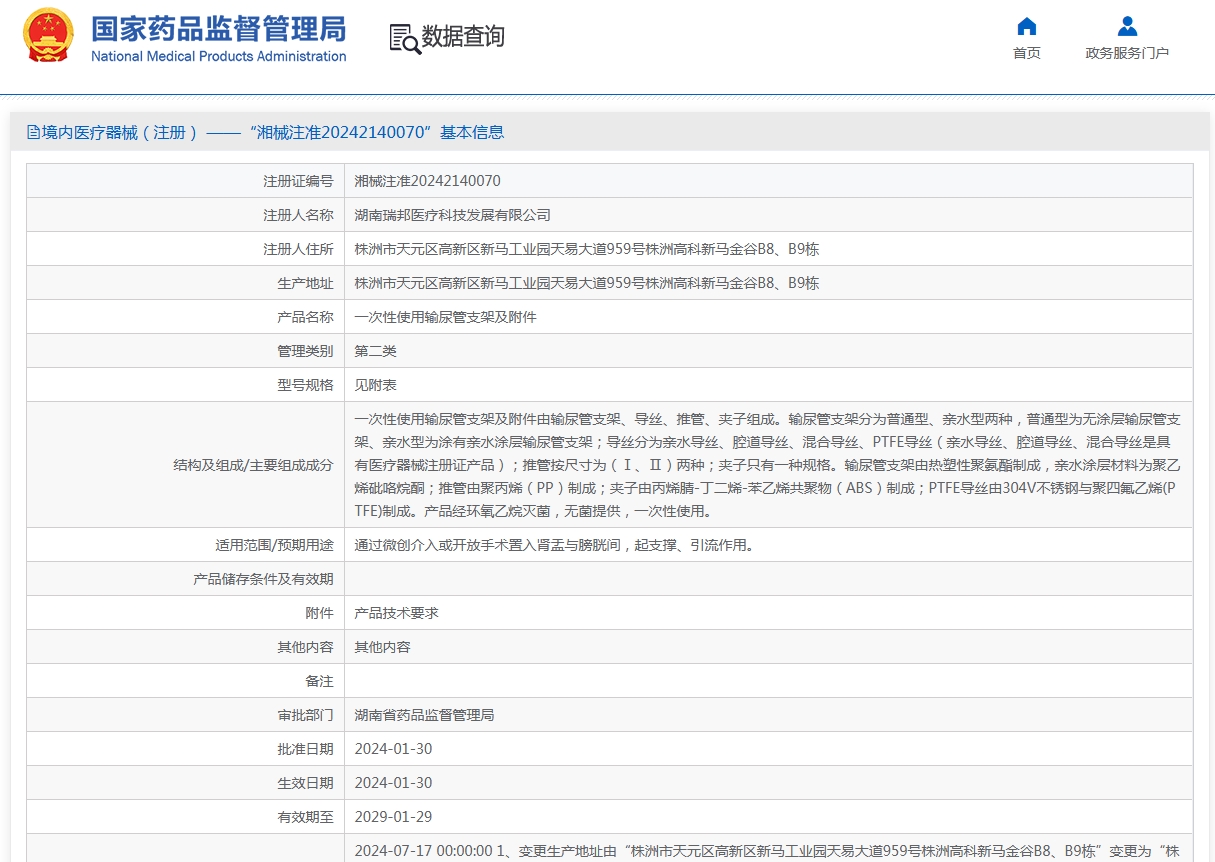Click the 批准日期 label cell

pos(185,749)
